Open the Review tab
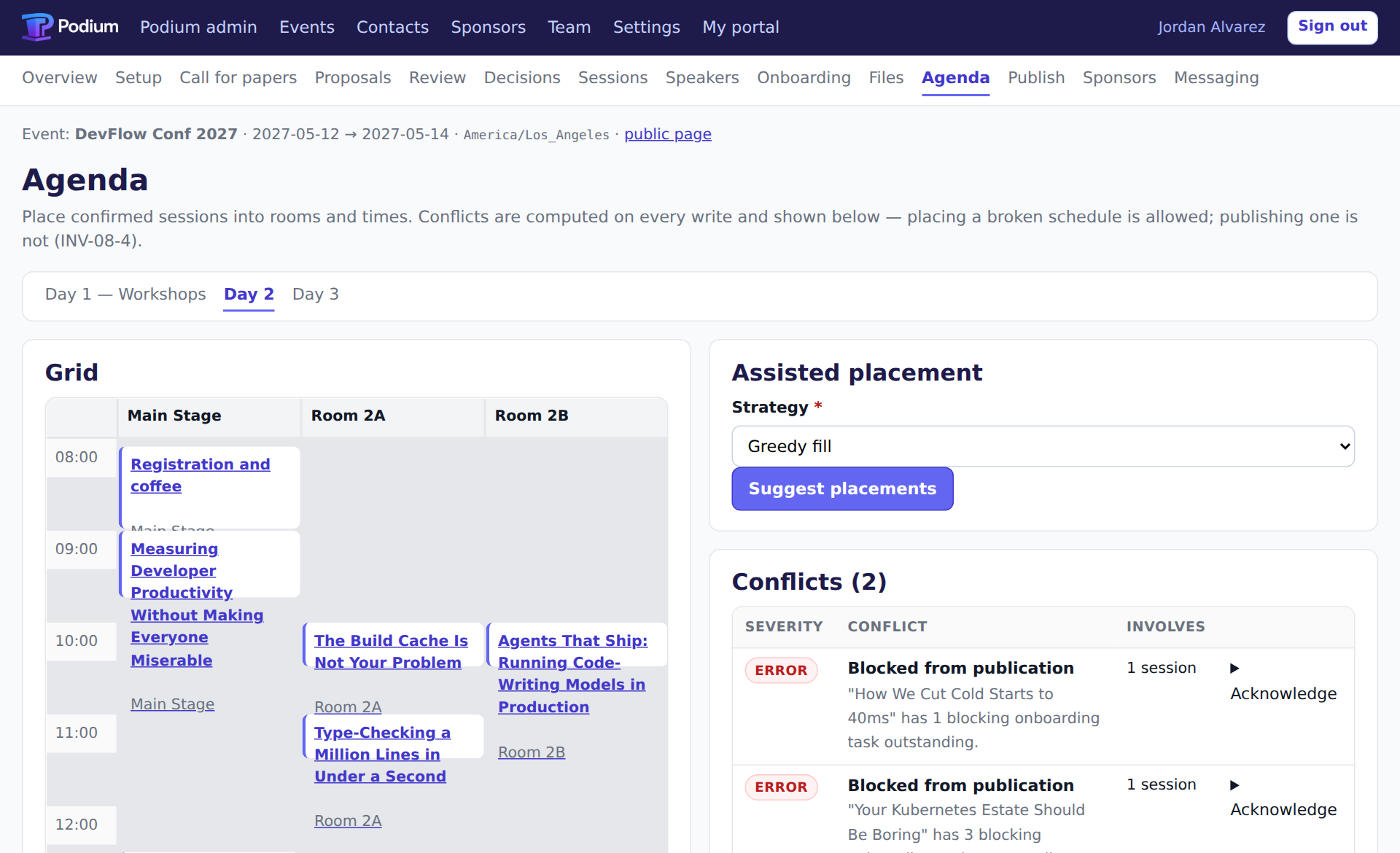This screenshot has height=853, width=1400. (437, 77)
